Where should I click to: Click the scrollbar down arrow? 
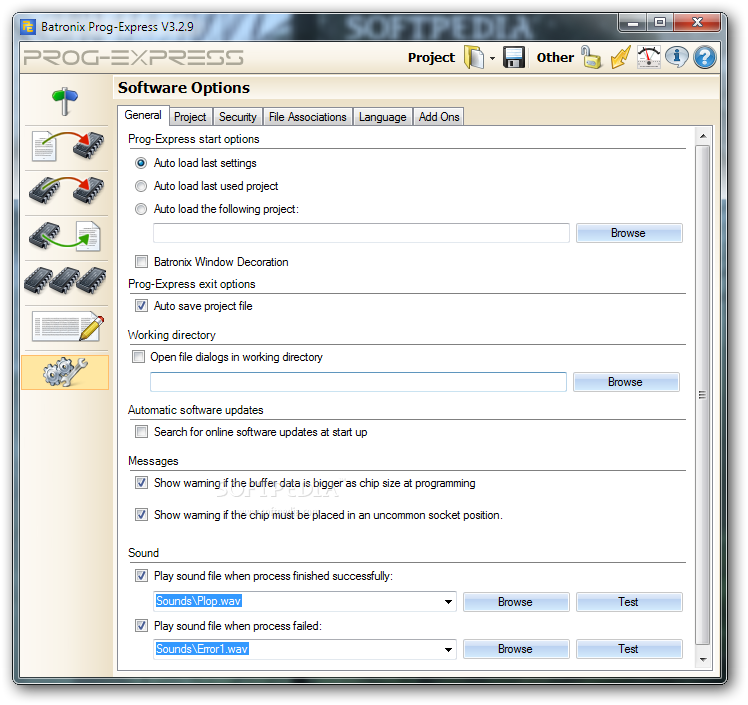[x=703, y=660]
